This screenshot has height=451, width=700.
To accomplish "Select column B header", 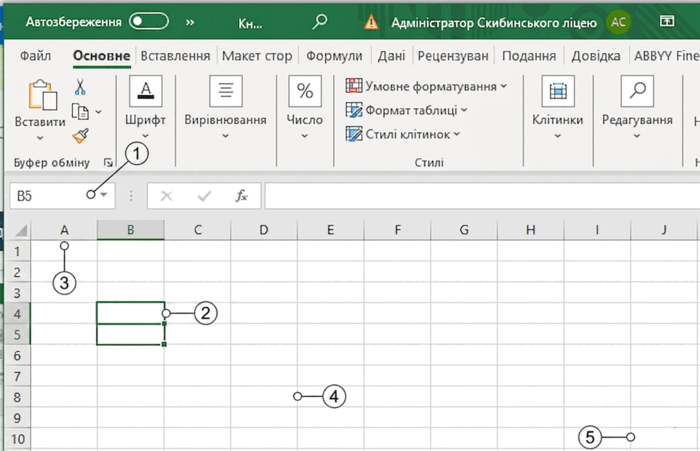I will (x=130, y=230).
